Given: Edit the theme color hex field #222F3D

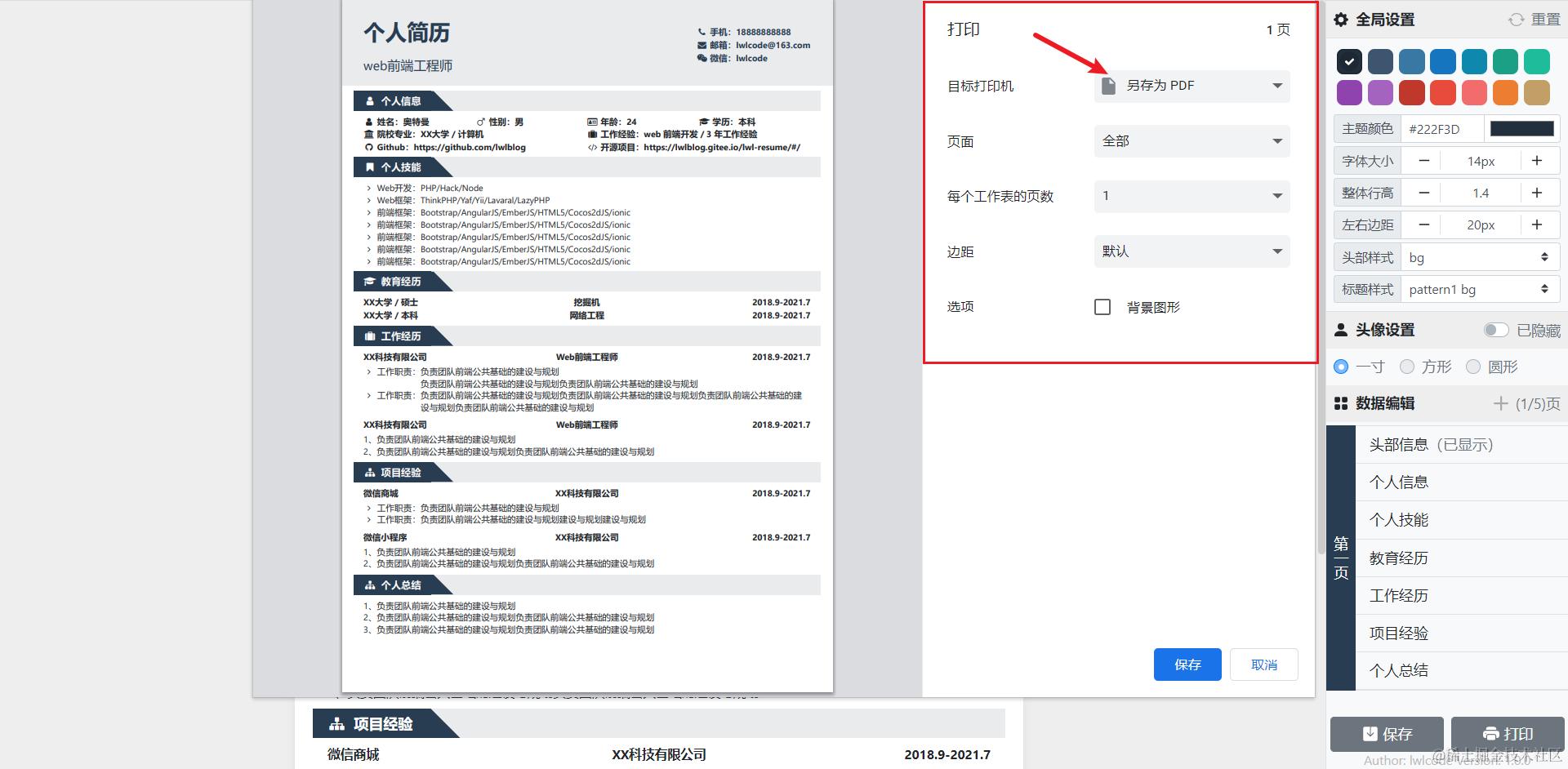Looking at the screenshot, I should pyautogui.click(x=1441, y=129).
